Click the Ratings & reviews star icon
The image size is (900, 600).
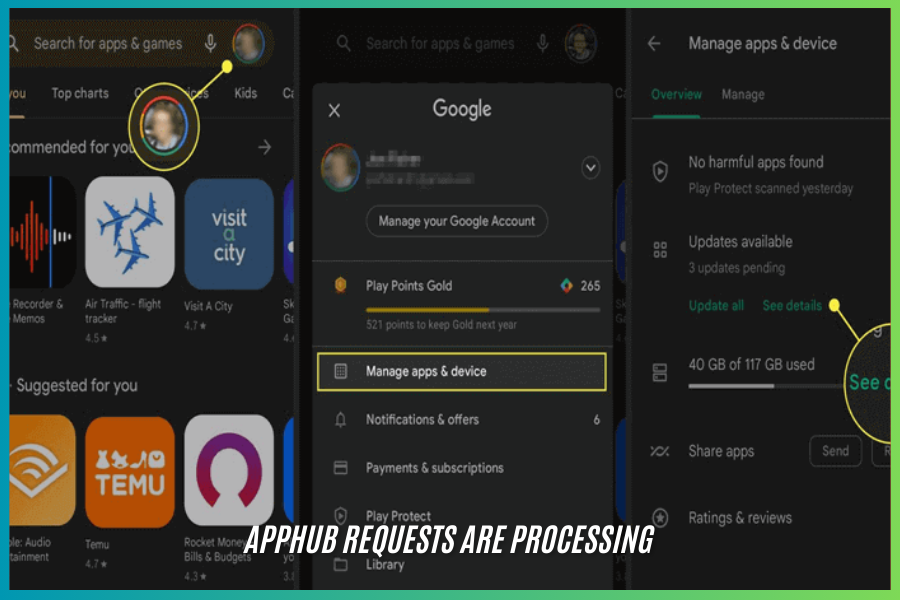[x=660, y=518]
